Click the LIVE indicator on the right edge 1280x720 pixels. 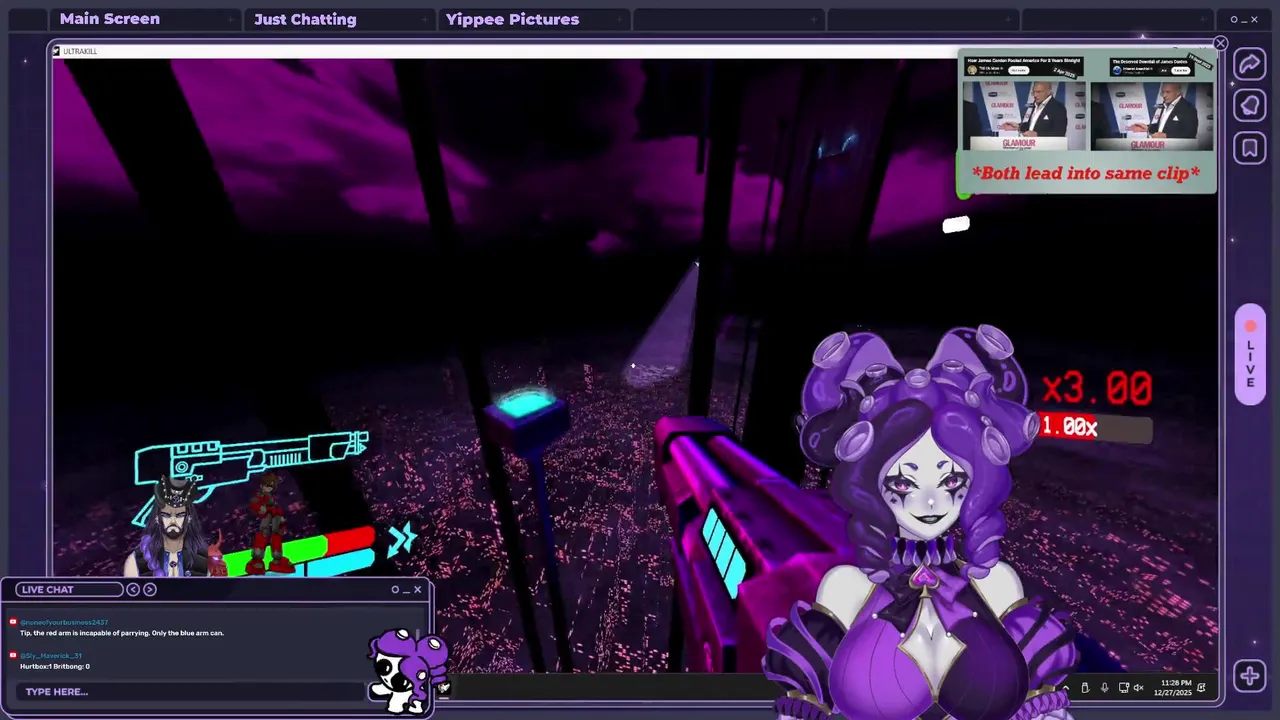tap(1250, 355)
